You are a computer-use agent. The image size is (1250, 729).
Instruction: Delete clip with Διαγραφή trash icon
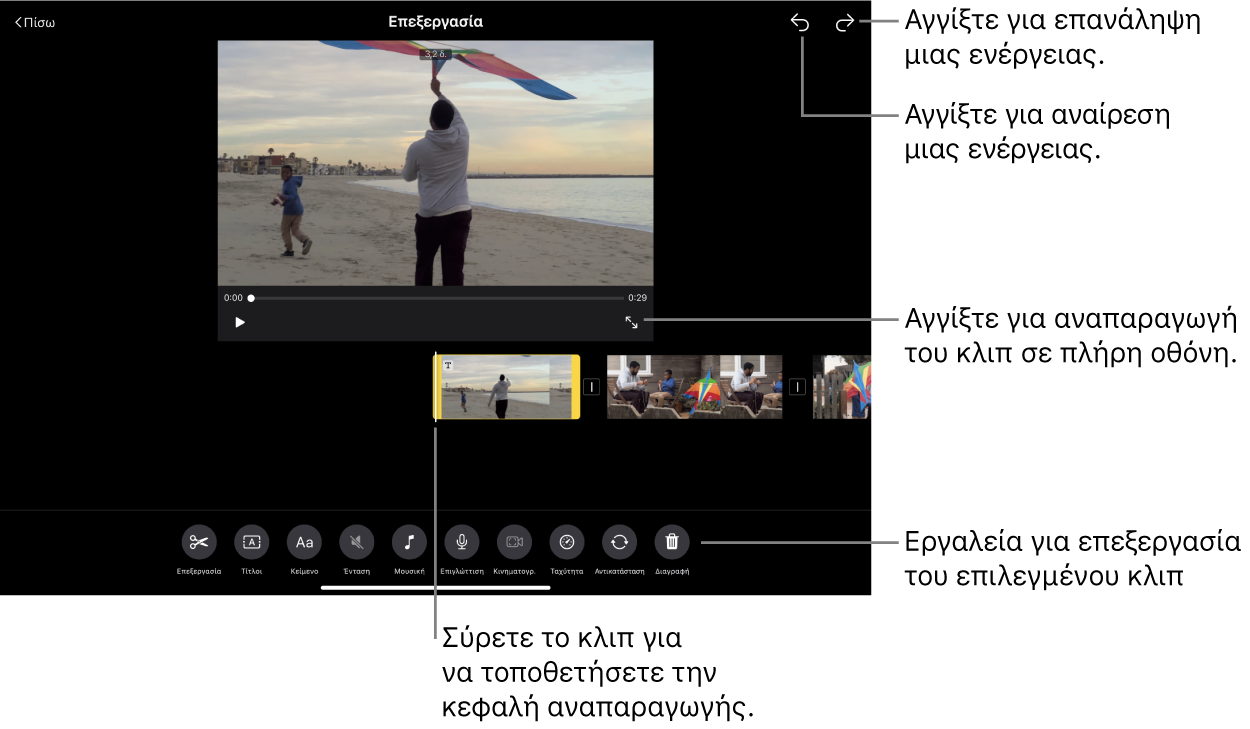tap(672, 542)
